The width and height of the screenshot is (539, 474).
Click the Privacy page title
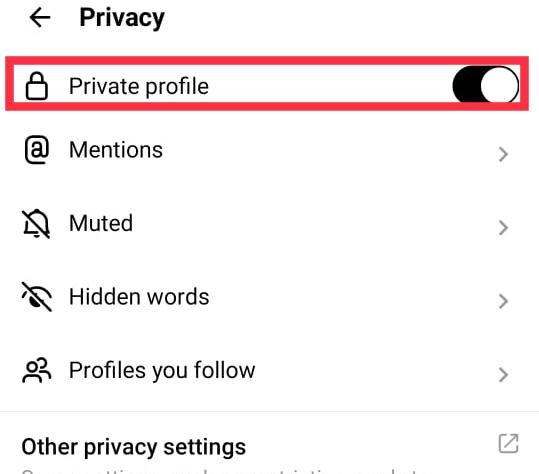point(122,18)
